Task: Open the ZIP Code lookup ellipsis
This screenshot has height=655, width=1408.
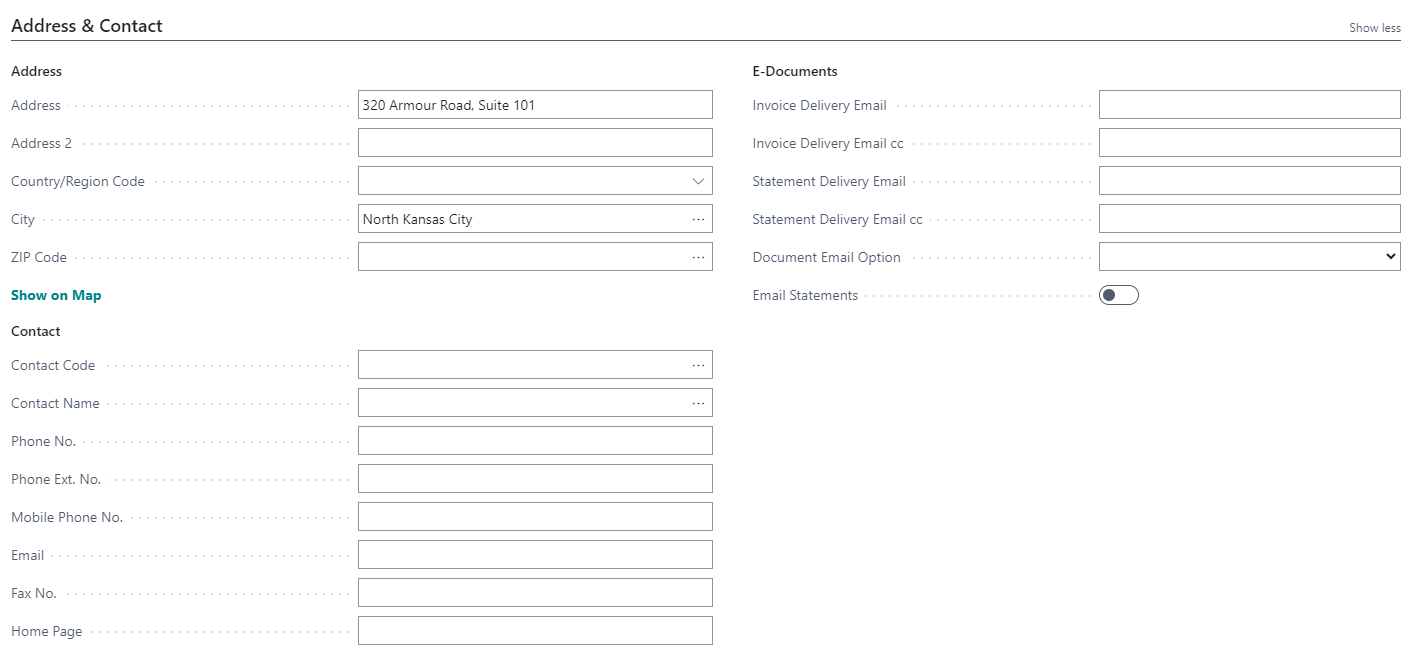Action: (698, 256)
